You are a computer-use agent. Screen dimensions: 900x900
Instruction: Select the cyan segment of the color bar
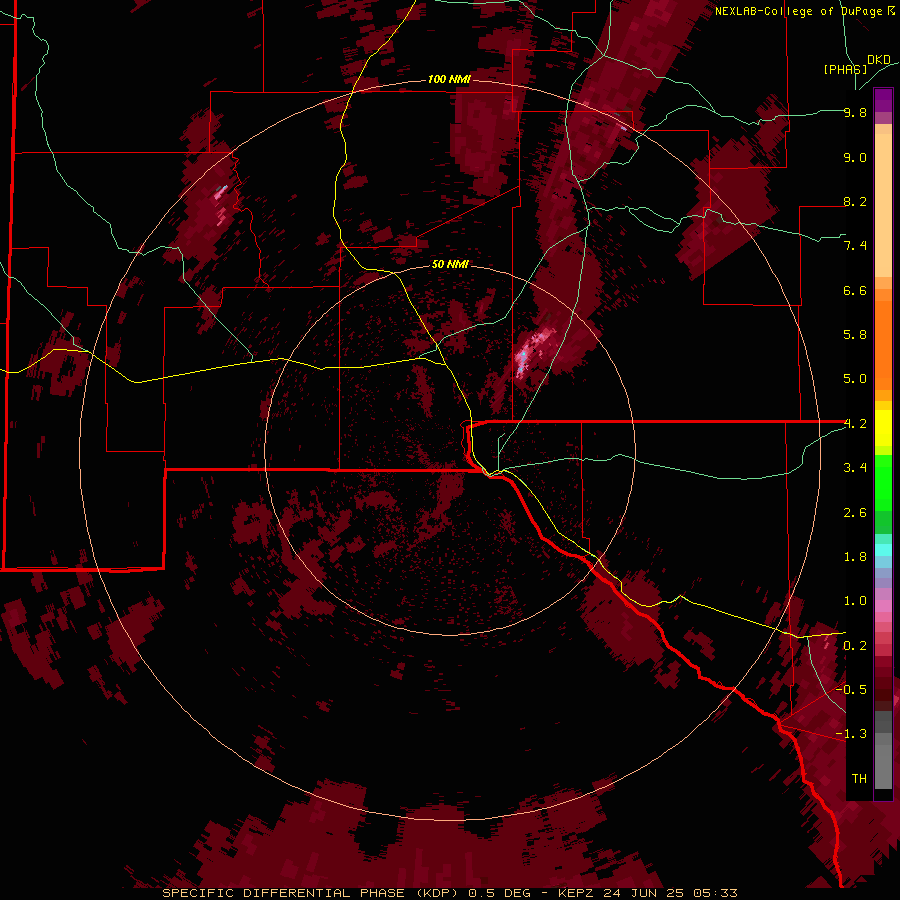(x=883, y=550)
